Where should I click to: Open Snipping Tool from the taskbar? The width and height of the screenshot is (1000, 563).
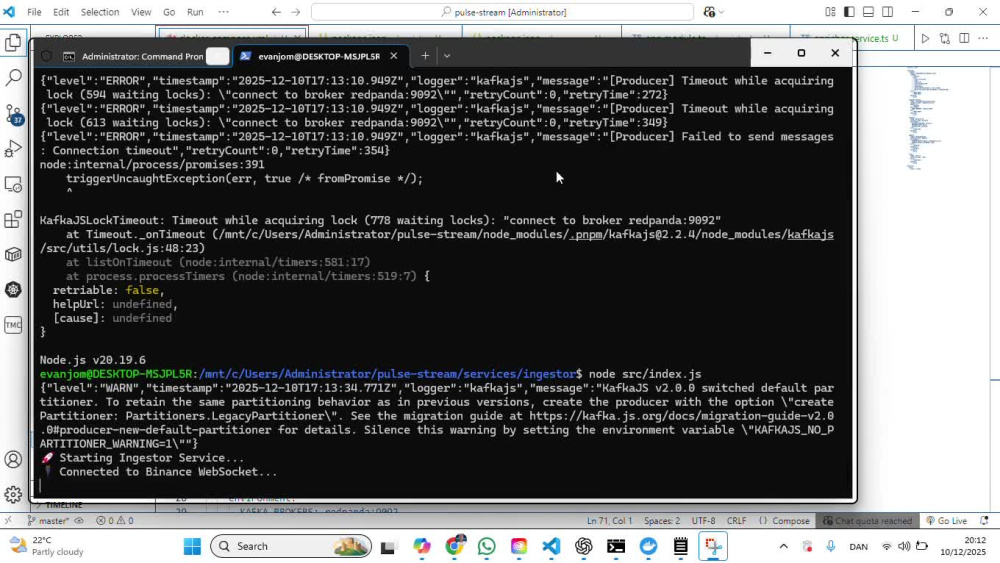tap(713, 546)
